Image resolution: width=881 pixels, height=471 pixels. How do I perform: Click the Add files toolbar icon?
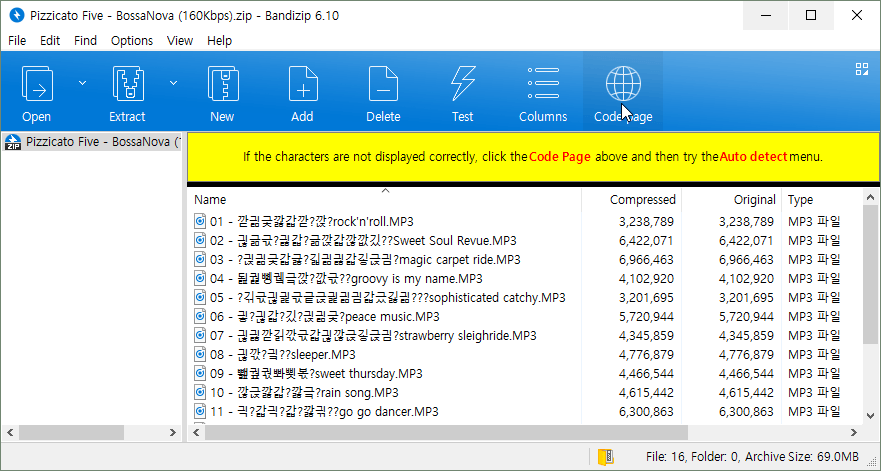click(x=302, y=85)
